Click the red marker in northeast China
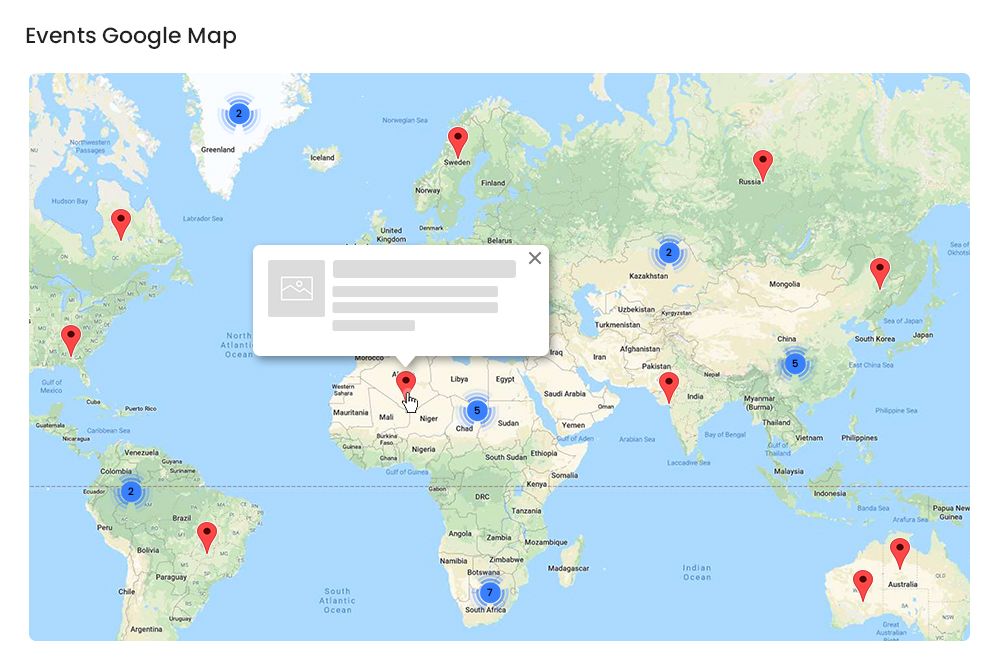Screen dimensions: 1000x667 (882, 268)
